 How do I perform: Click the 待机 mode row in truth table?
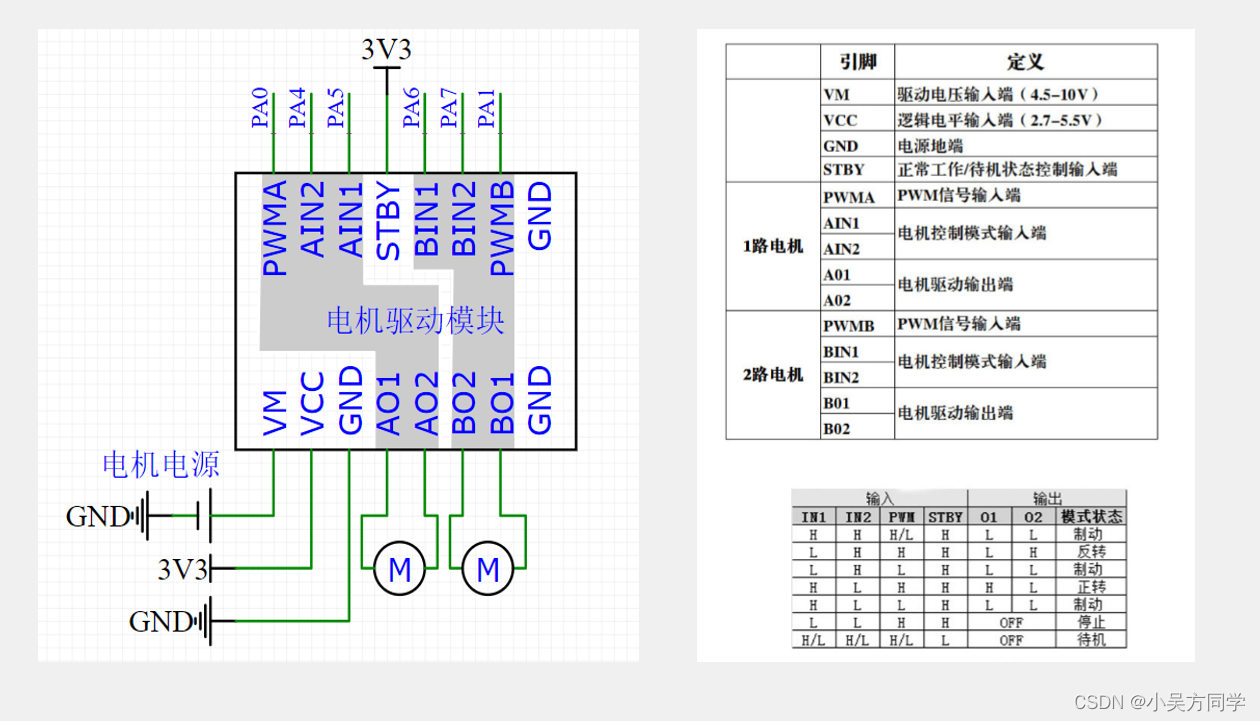click(x=1092, y=639)
